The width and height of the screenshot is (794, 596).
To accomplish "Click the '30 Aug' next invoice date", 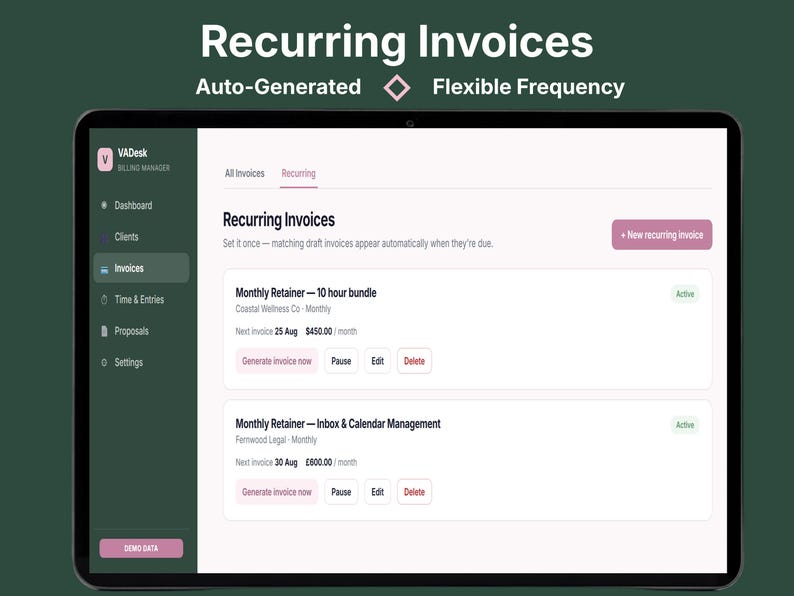I will [286, 462].
